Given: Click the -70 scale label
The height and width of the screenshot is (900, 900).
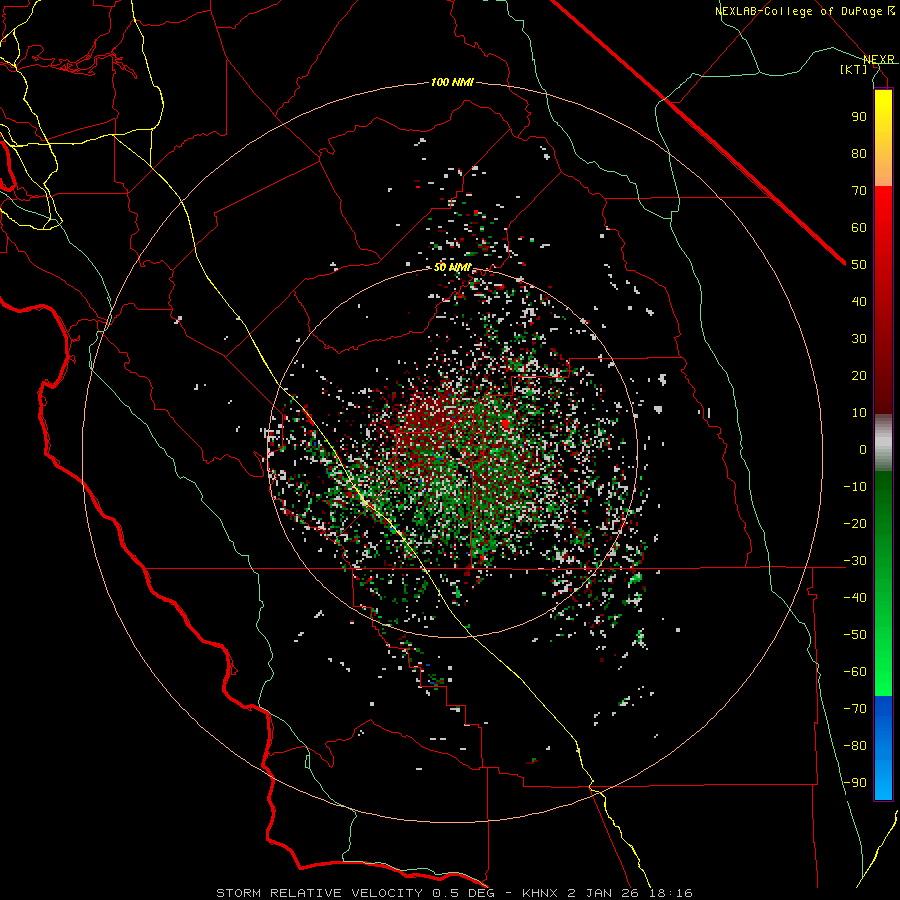Looking at the screenshot, I should point(855,709).
